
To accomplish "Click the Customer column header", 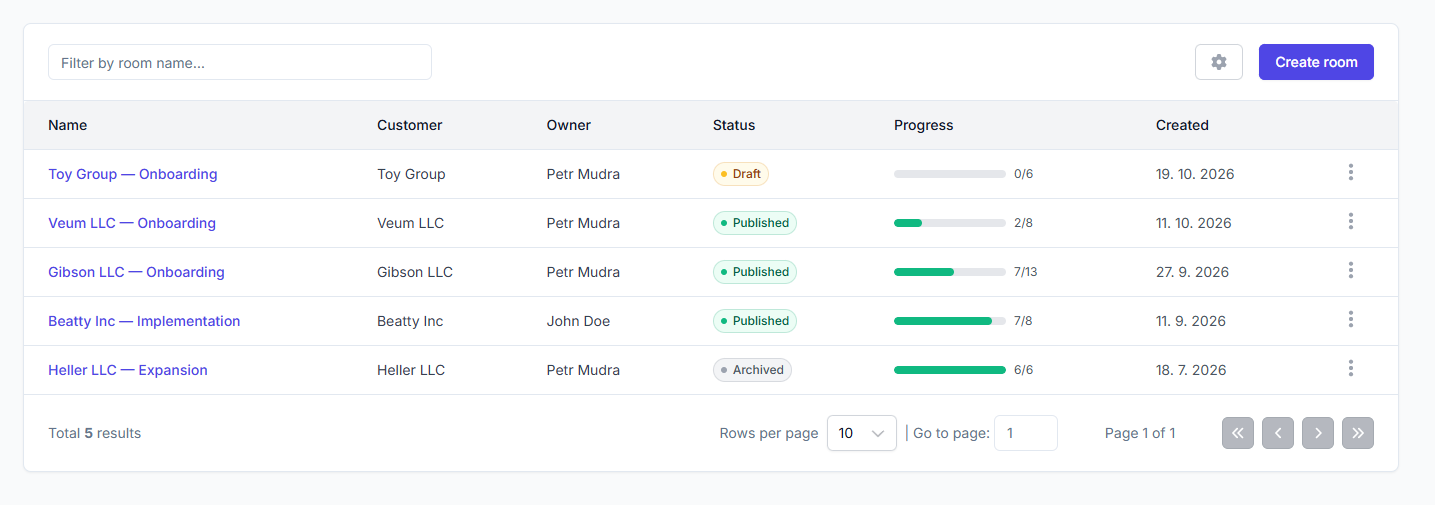I will pos(410,125).
